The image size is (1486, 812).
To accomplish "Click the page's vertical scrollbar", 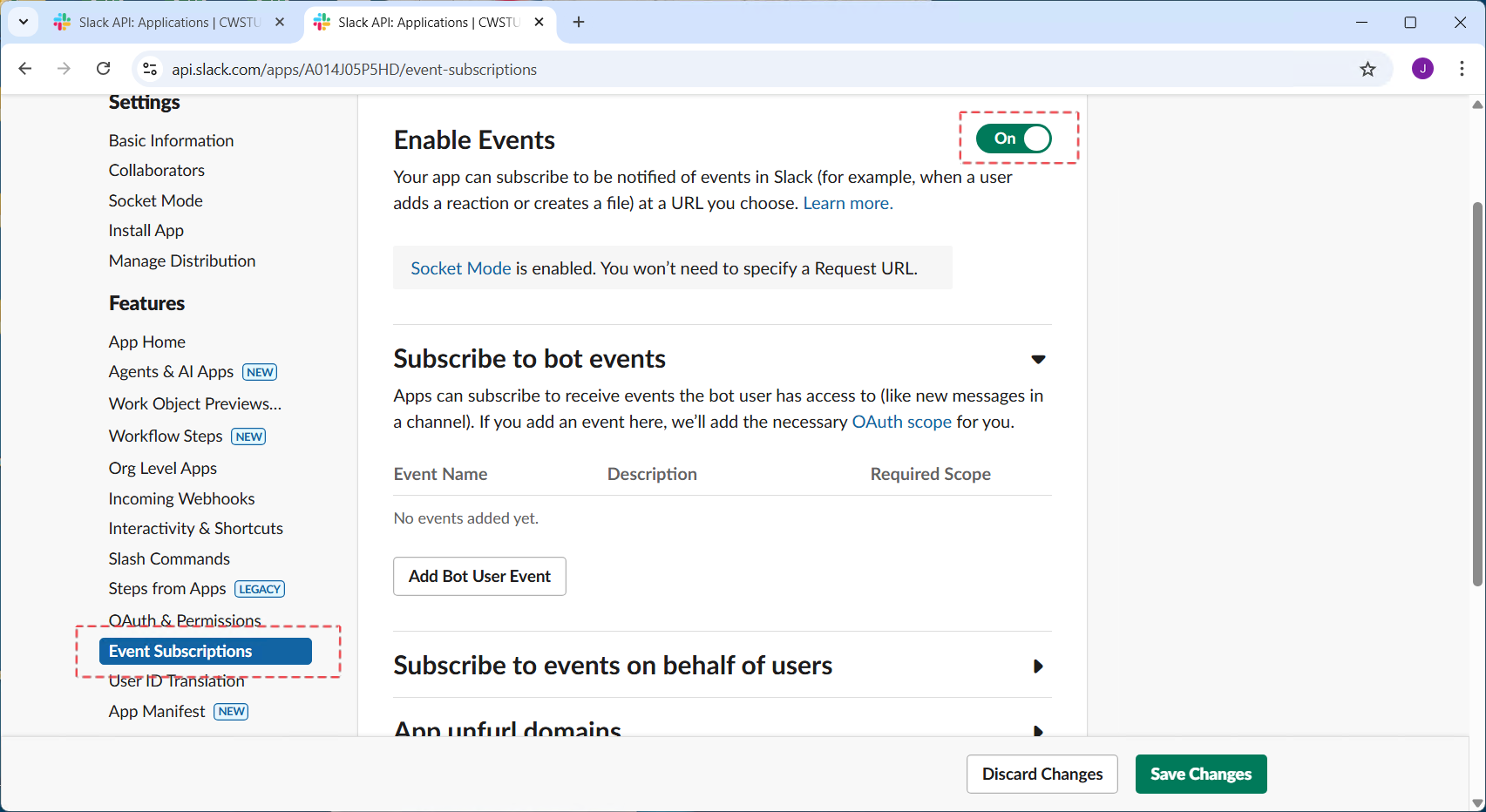I will [1476, 392].
